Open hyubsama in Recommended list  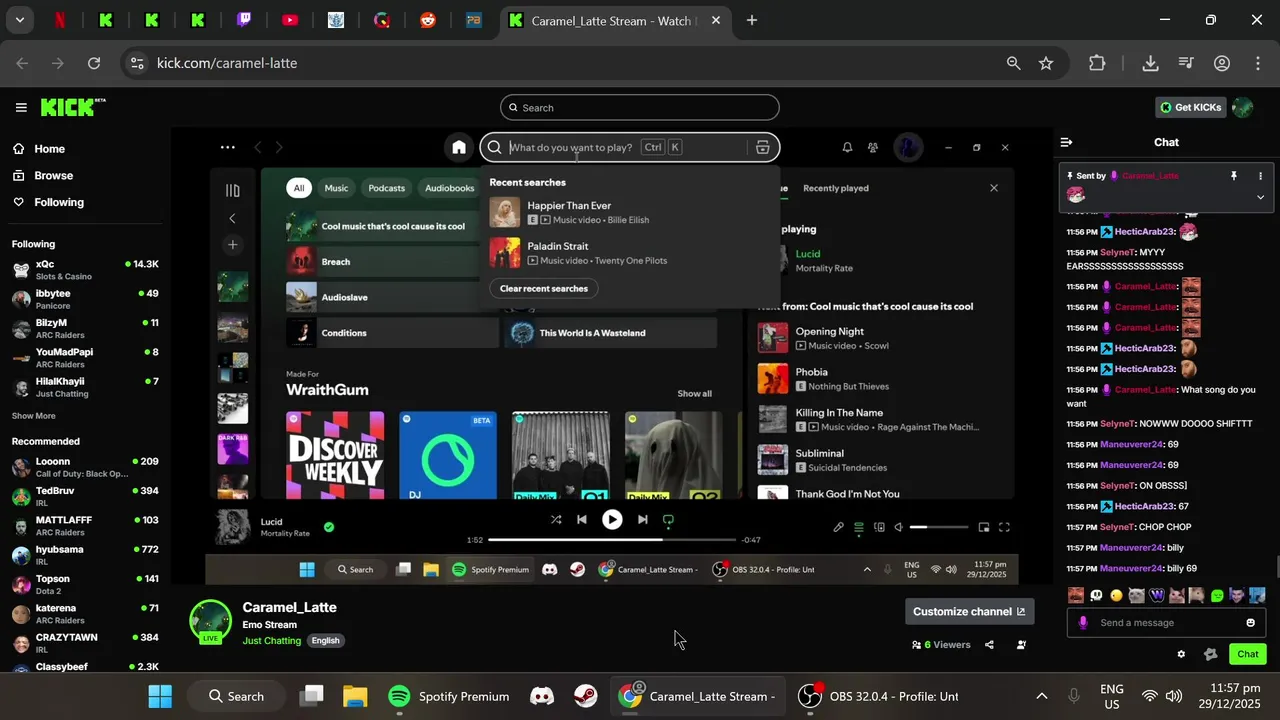pyautogui.click(x=85, y=555)
